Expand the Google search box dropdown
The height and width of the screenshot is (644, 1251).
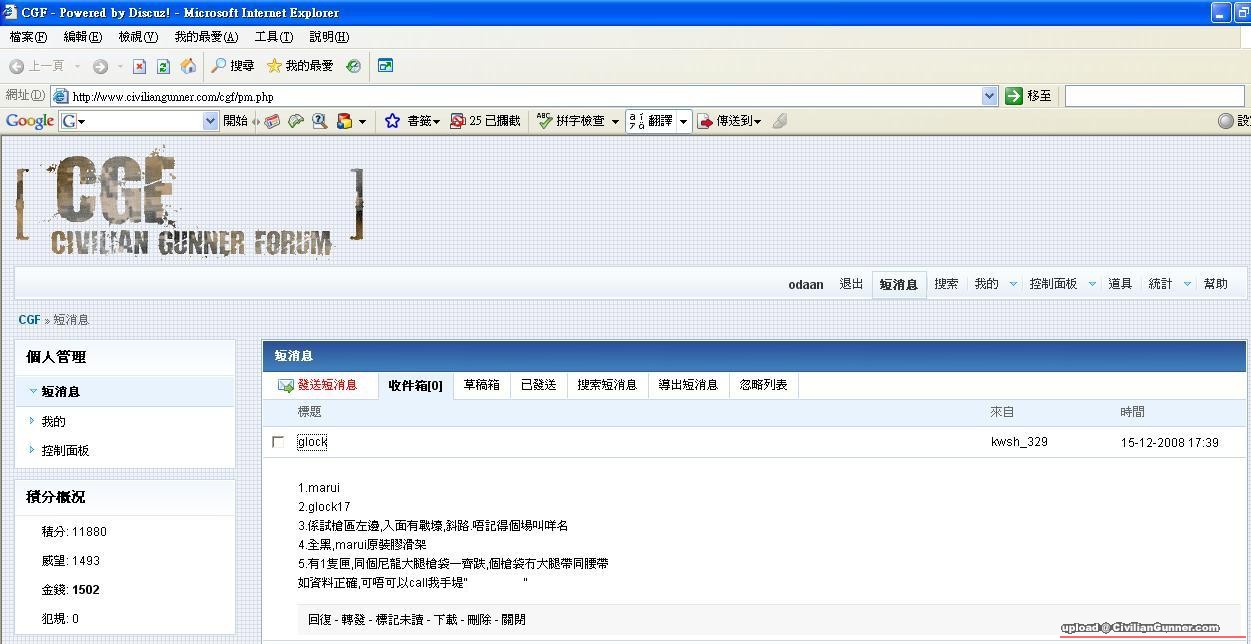[x=210, y=121]
